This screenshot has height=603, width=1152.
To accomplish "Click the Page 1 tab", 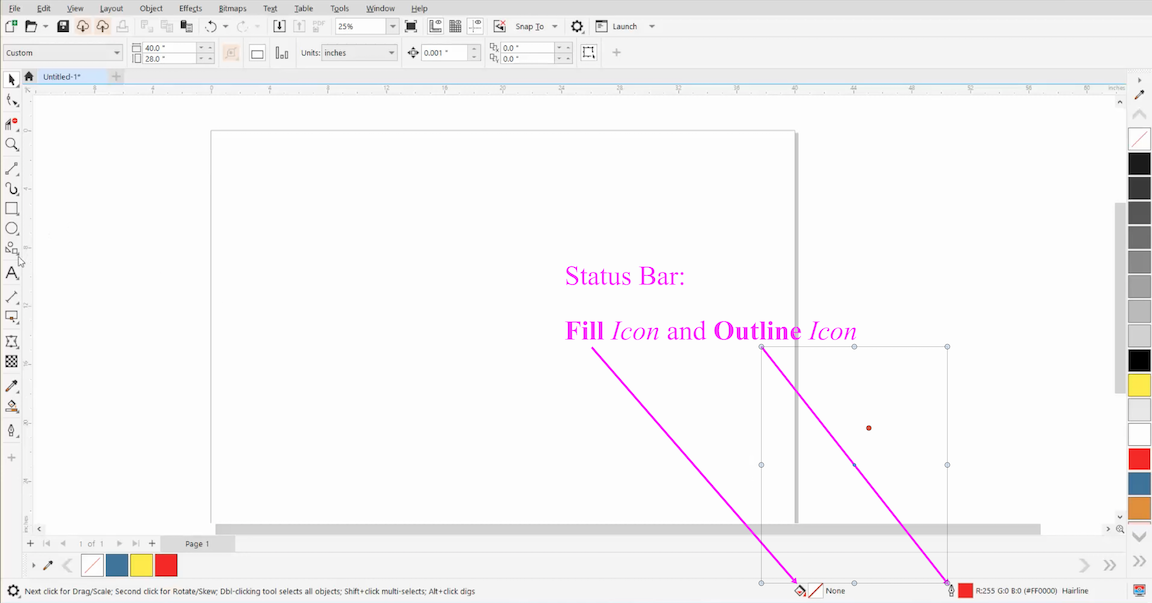I will tap(197, 544).
